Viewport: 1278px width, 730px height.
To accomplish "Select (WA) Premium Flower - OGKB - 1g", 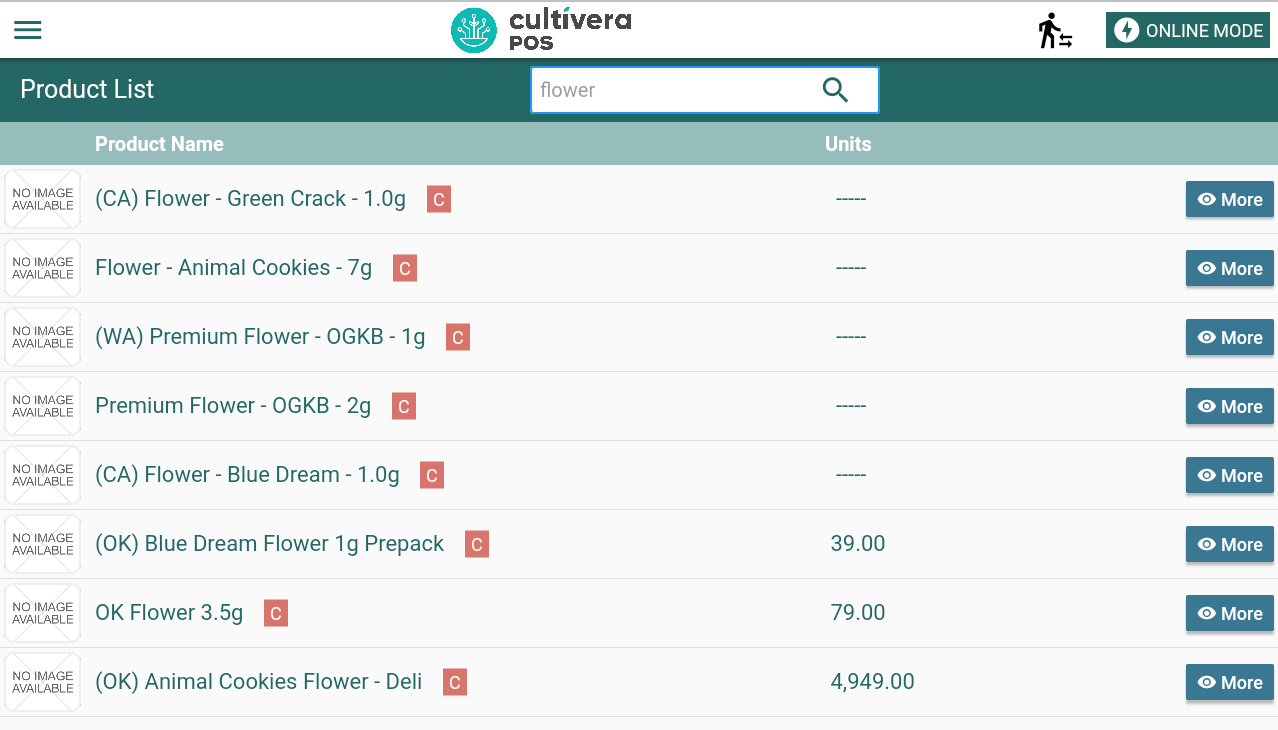I will coord(260,337).
